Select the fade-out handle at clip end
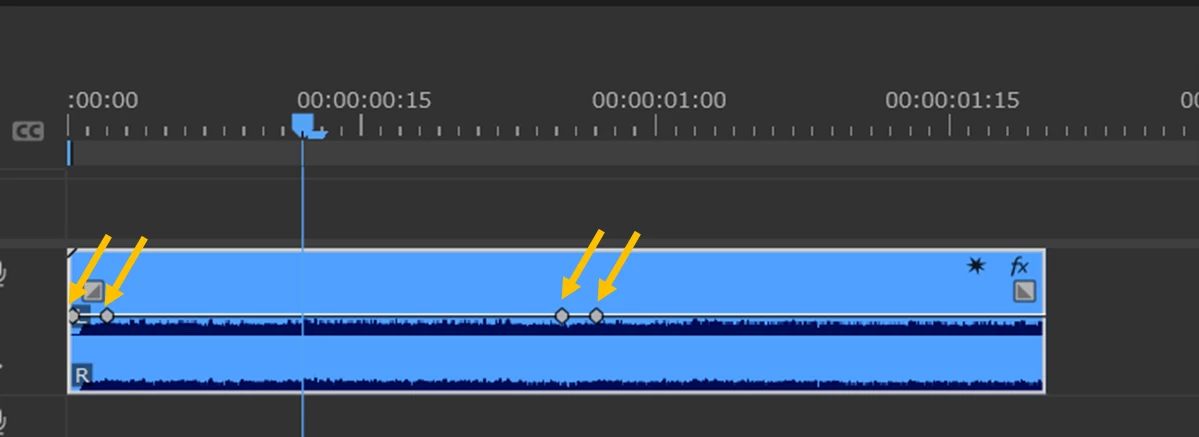 click(1025, 291)
